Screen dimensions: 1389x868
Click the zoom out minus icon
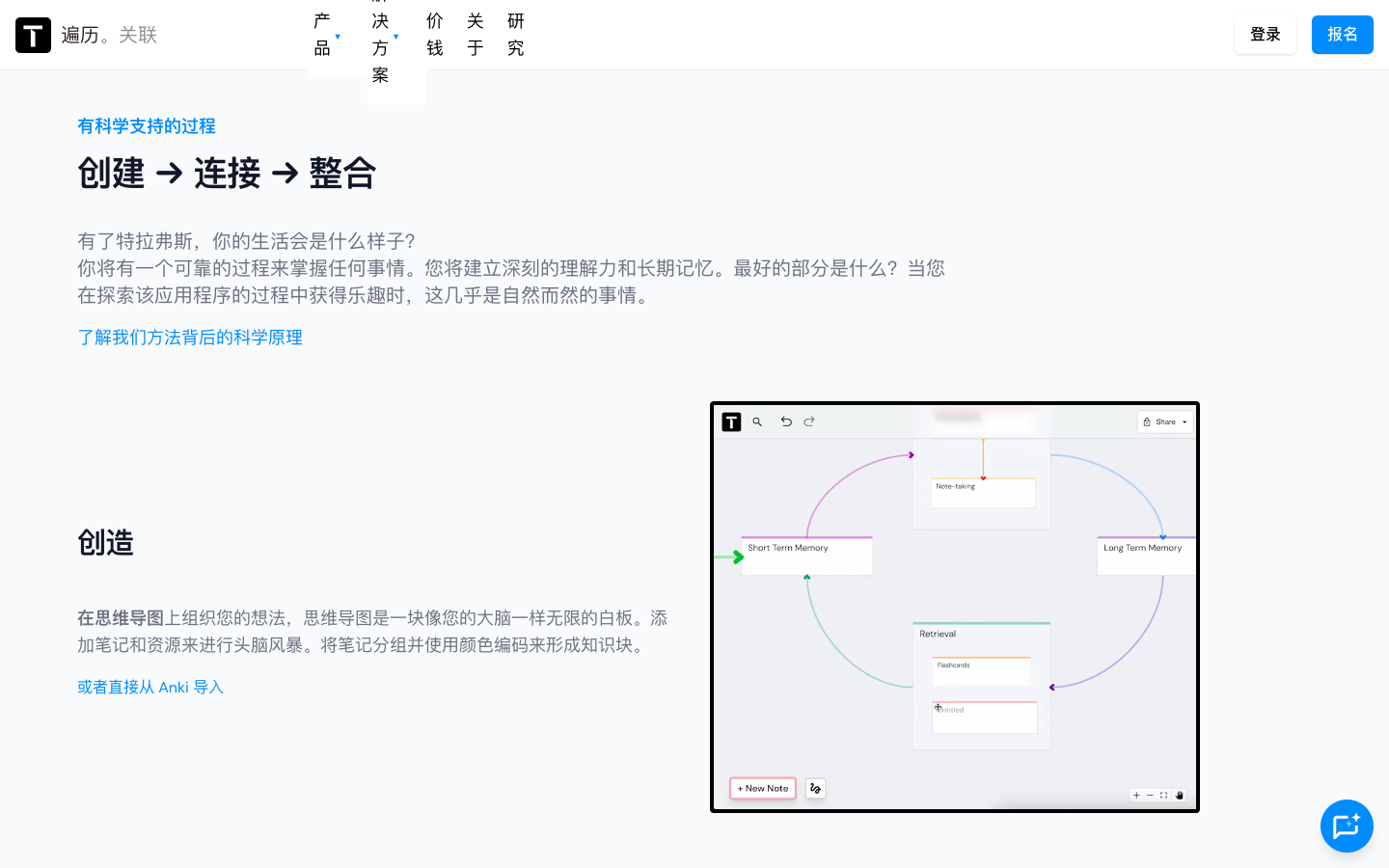pos(1150,796)
